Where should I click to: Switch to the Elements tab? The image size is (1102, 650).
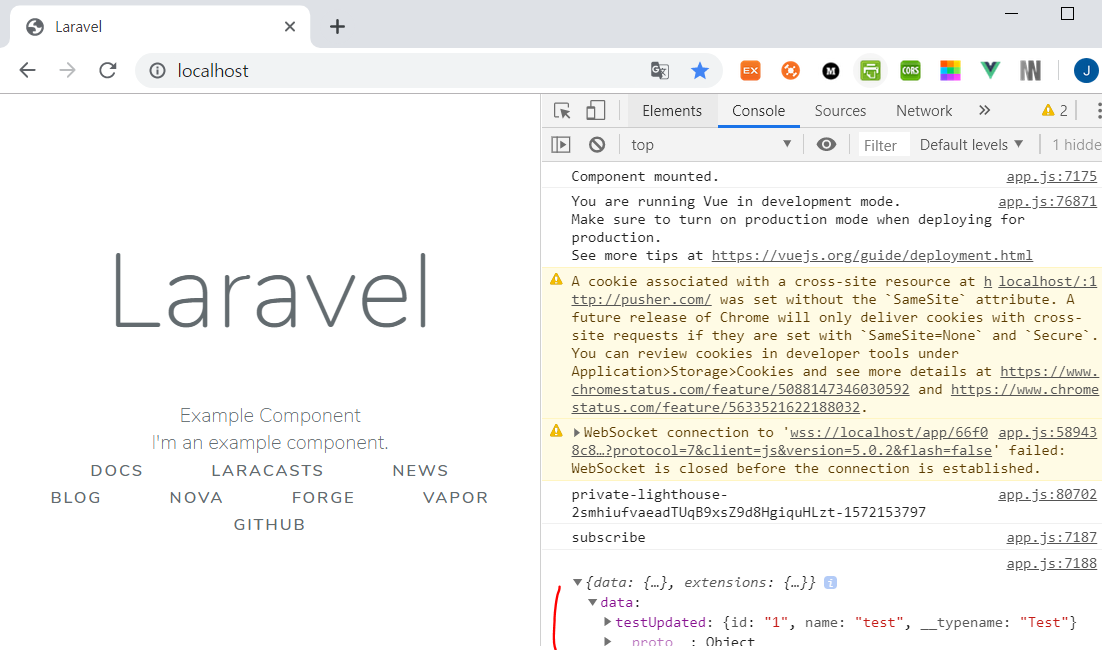pyautogui.click(x=672, y=110)
